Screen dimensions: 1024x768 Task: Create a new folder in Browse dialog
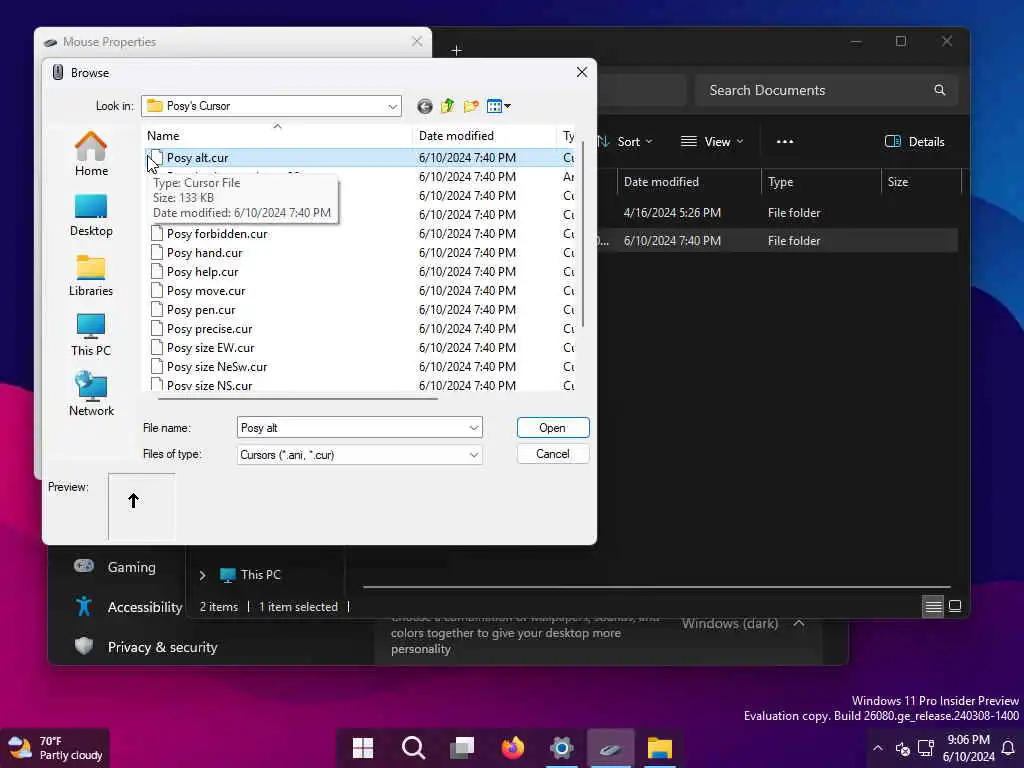click(471, 106)
